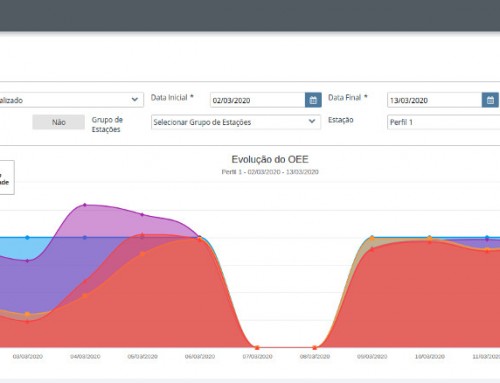Click the x-axis label 10/03/2020
Image resolution: width=500 pixels, height=383 pixels.
[430, 356]
